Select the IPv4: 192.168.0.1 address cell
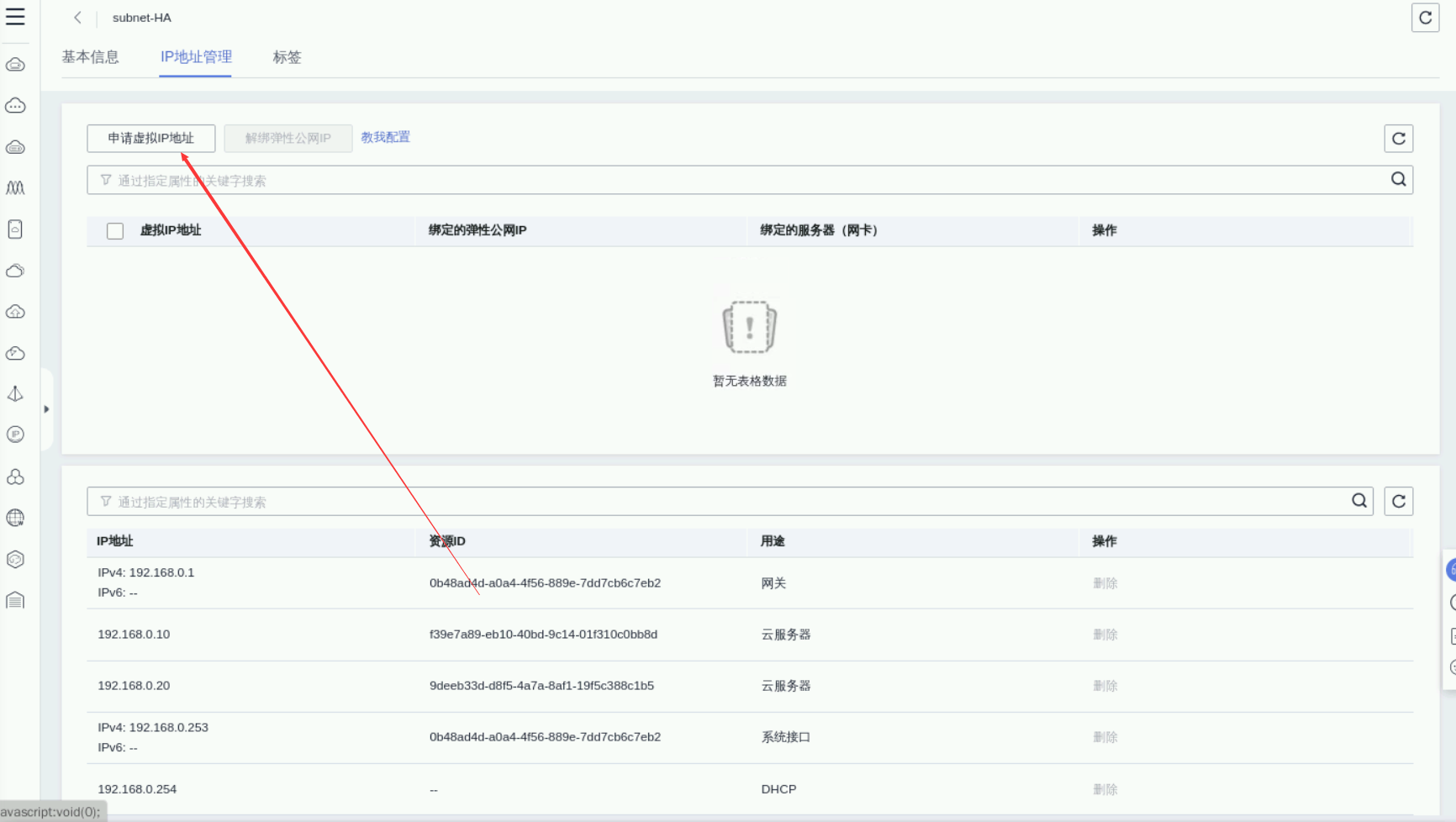 click(x=146, y=572)
